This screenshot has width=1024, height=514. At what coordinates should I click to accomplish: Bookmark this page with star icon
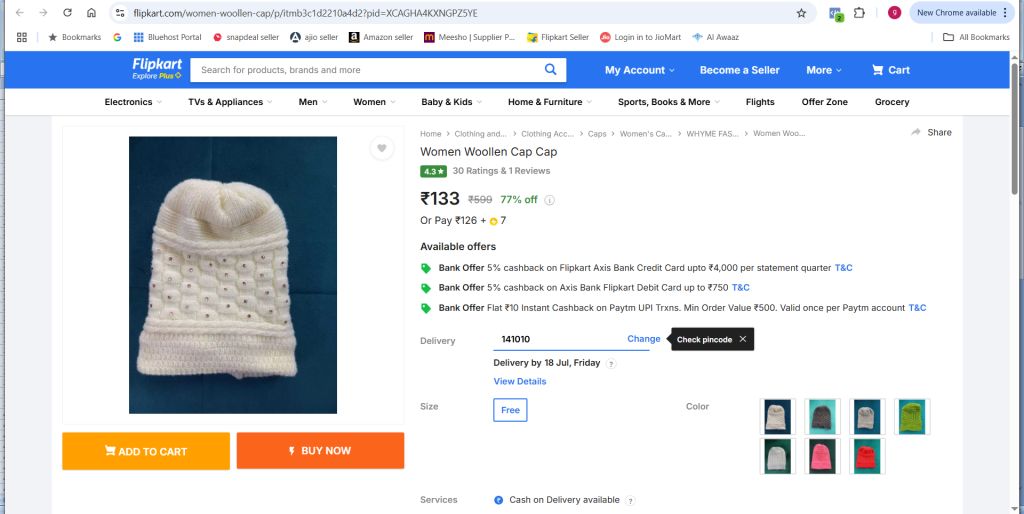click(x=801, y=13)
